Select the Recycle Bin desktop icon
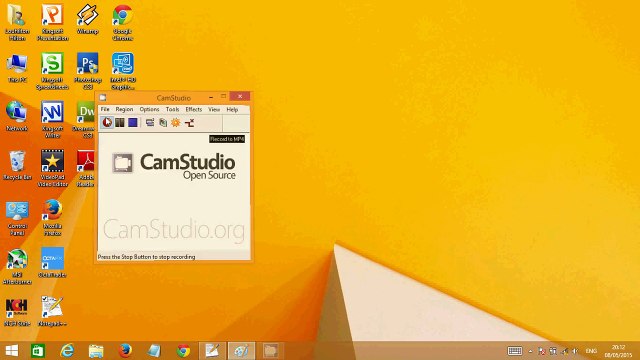The width and height of the screenshot is (640, 360). pos(17,165)
